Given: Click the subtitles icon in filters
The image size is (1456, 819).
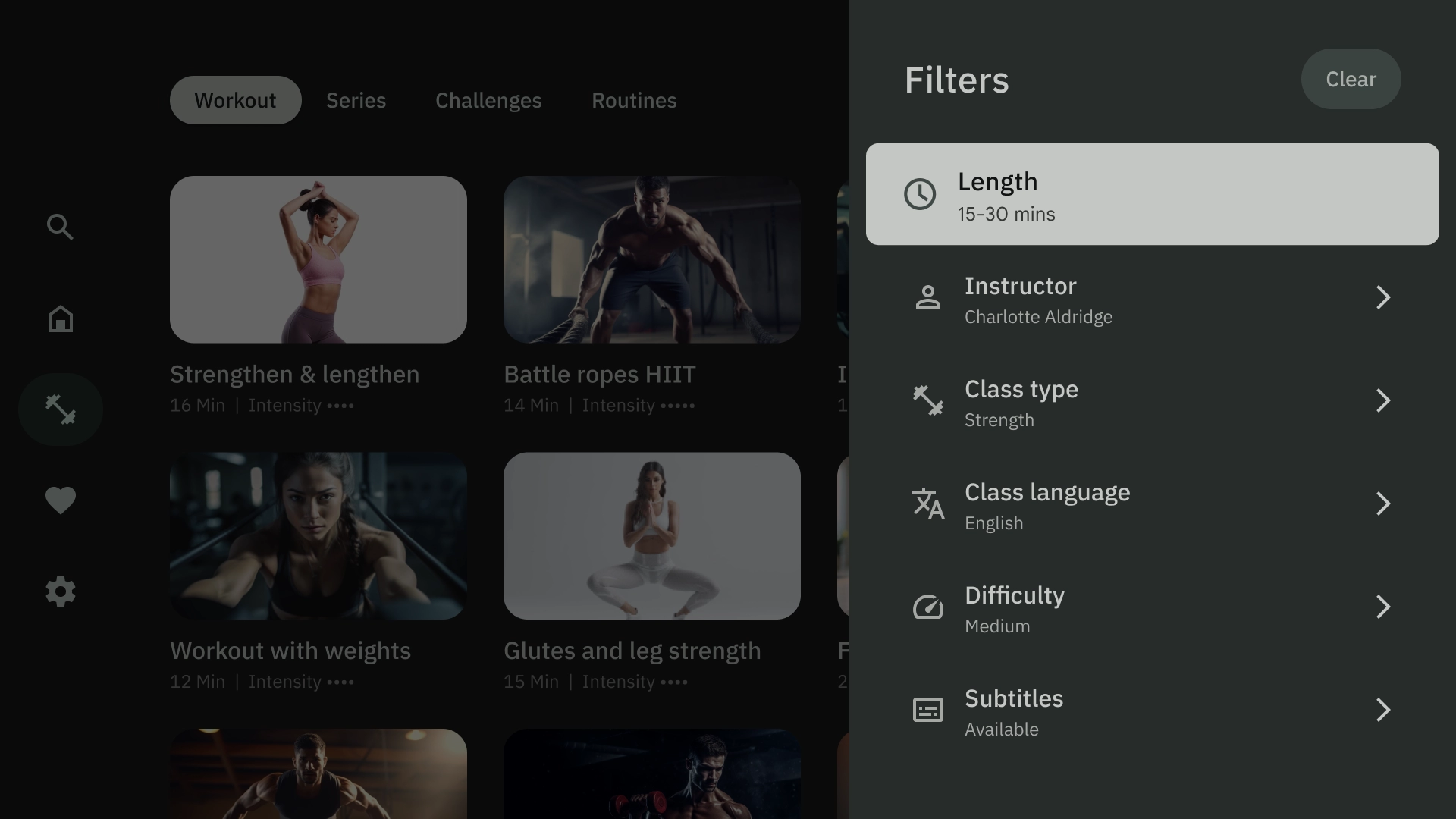Looking at the screenshot, I should pyautogui.click(x=928, y=711).
